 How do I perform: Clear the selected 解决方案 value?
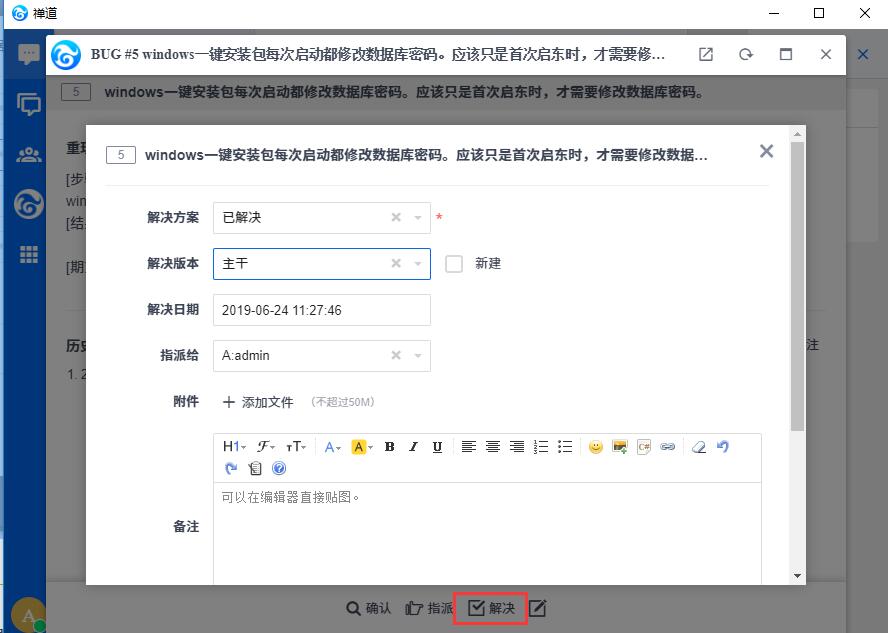pyautogui.click(x=396, y=218)
